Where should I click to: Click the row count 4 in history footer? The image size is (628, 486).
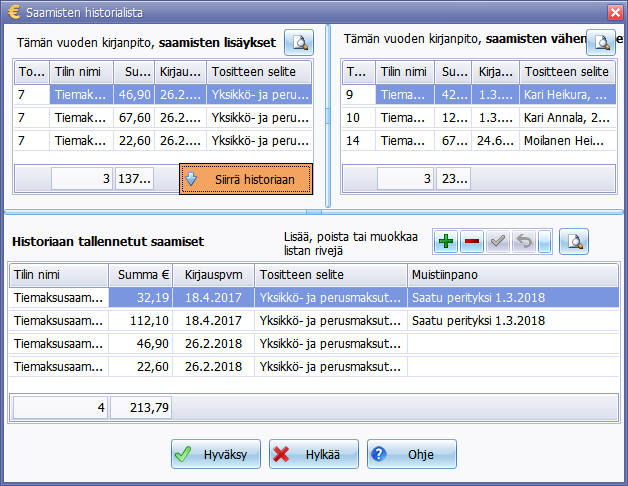point(60,408)
